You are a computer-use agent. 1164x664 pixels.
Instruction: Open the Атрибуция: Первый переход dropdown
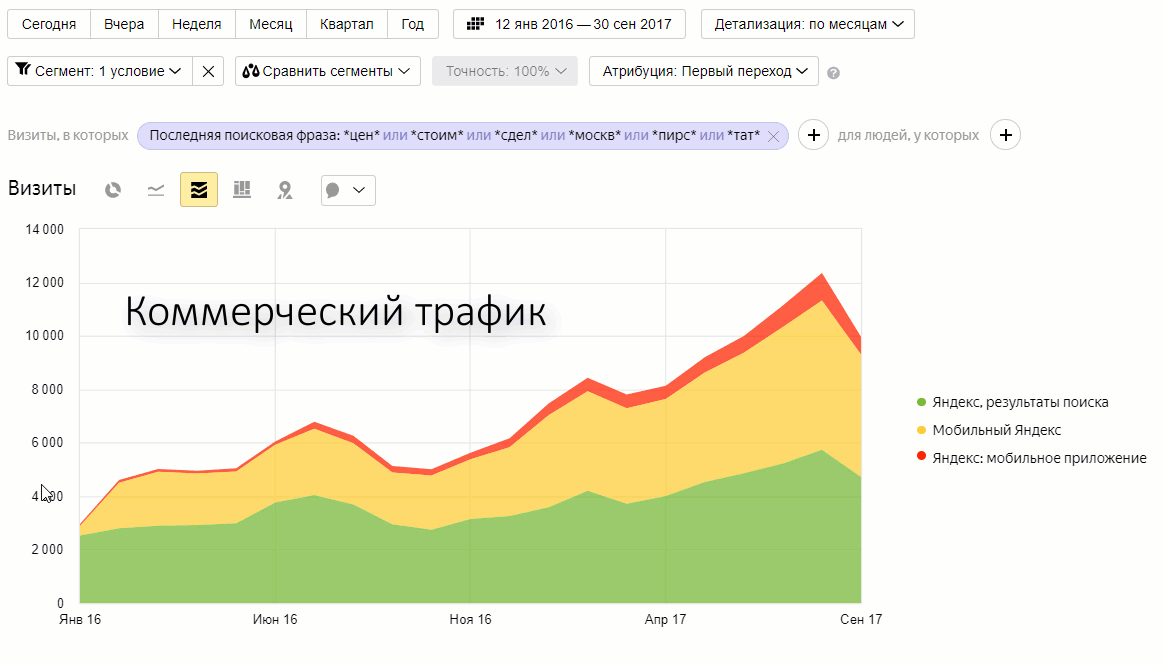[704, 71]
